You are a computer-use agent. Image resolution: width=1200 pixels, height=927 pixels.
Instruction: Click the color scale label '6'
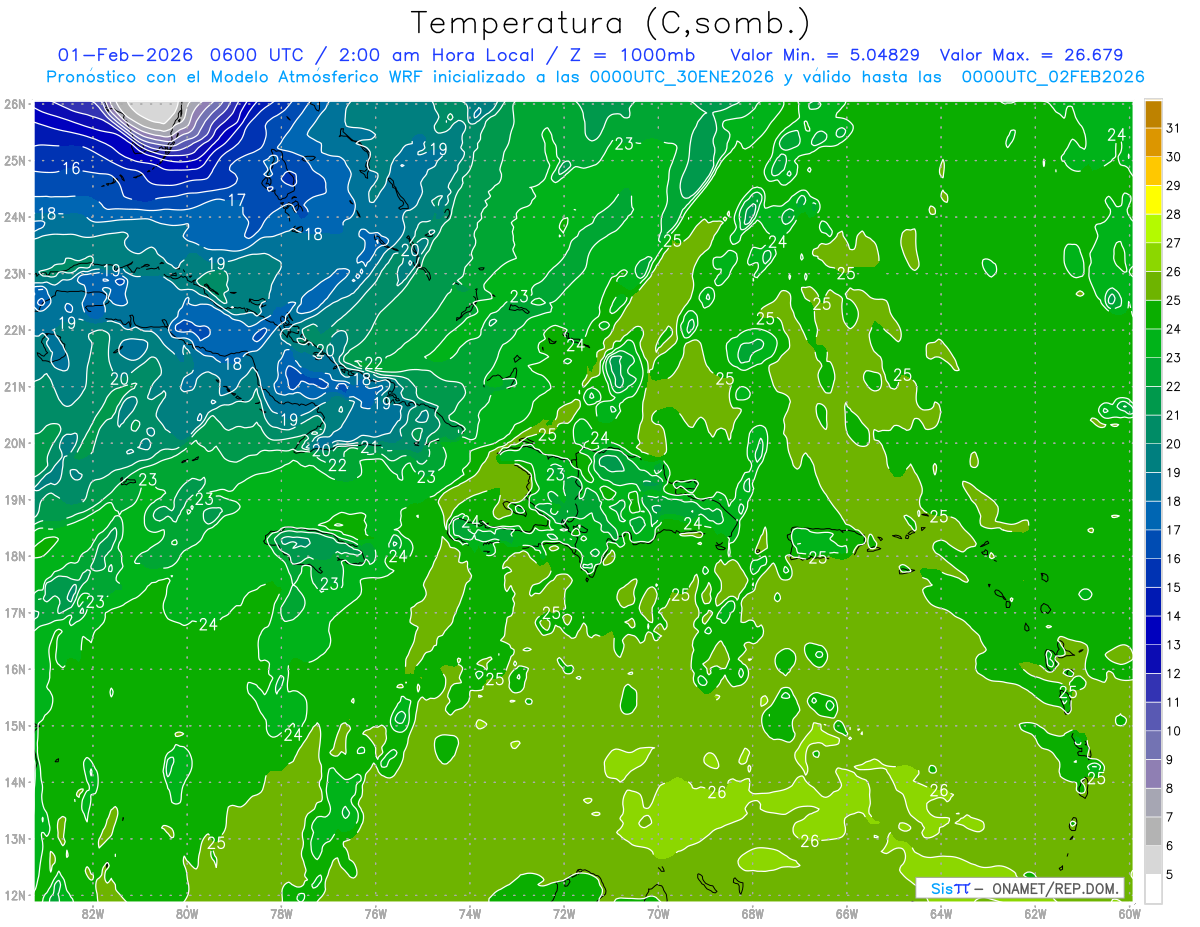tap(1170, 846)
